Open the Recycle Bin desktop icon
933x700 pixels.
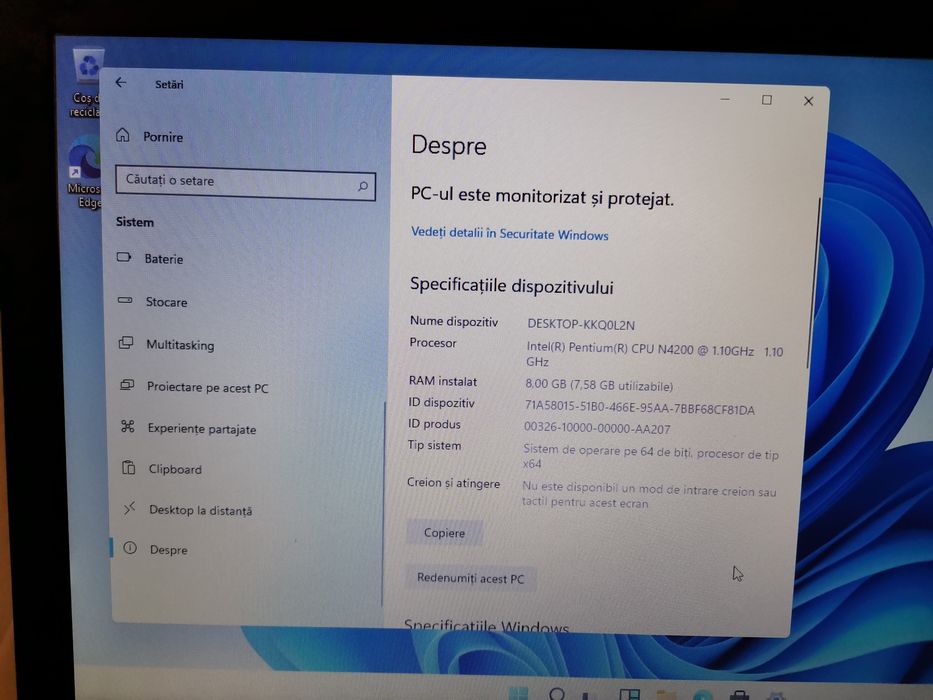pyautogui.click(x=86, y=83)
